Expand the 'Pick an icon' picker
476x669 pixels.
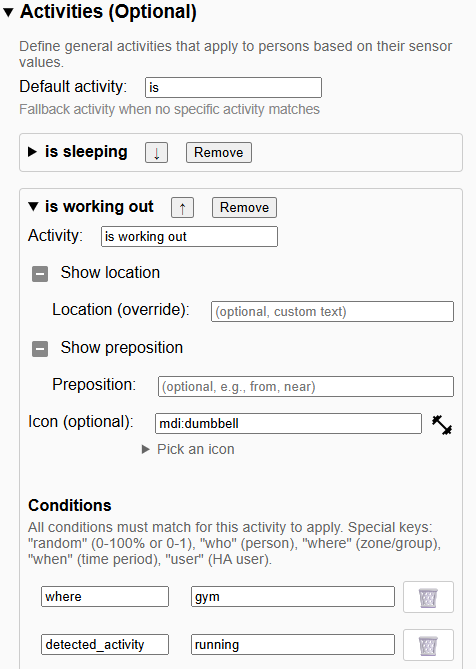click(188, 449)
